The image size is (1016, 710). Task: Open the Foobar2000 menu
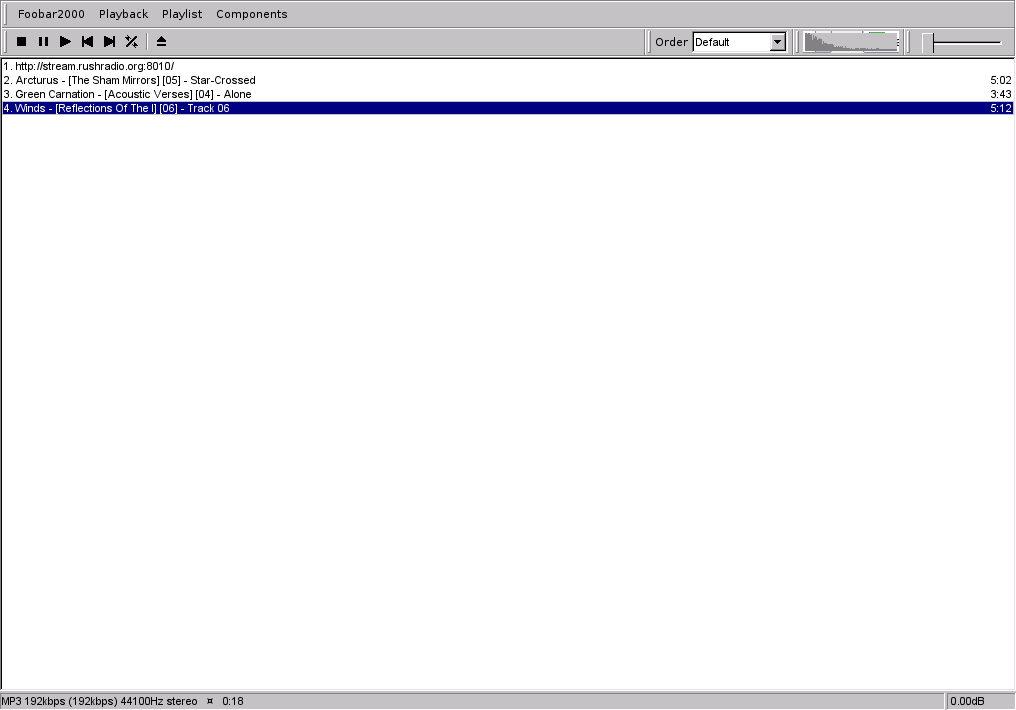51,13
